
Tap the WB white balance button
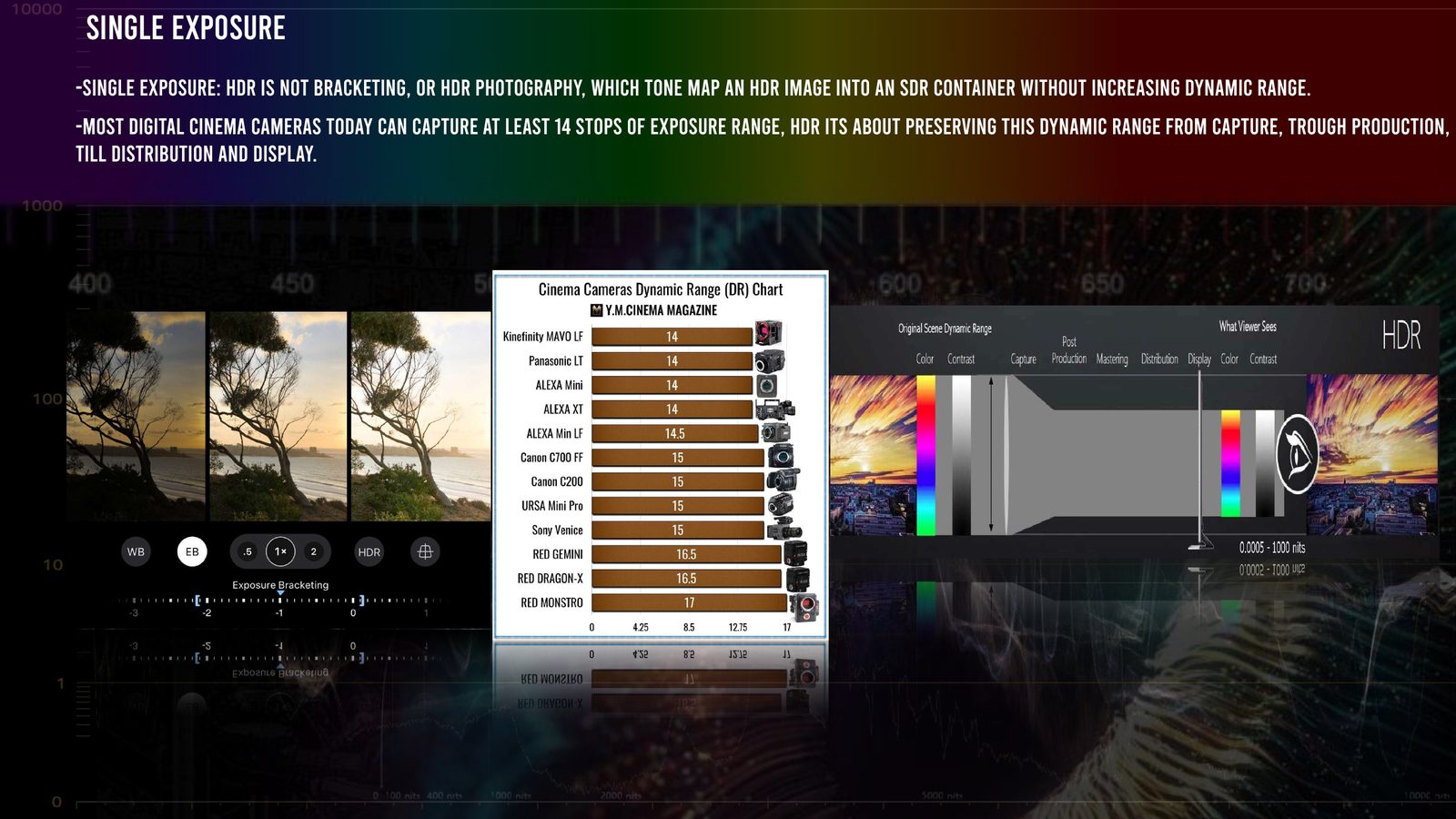click(136, 551)
